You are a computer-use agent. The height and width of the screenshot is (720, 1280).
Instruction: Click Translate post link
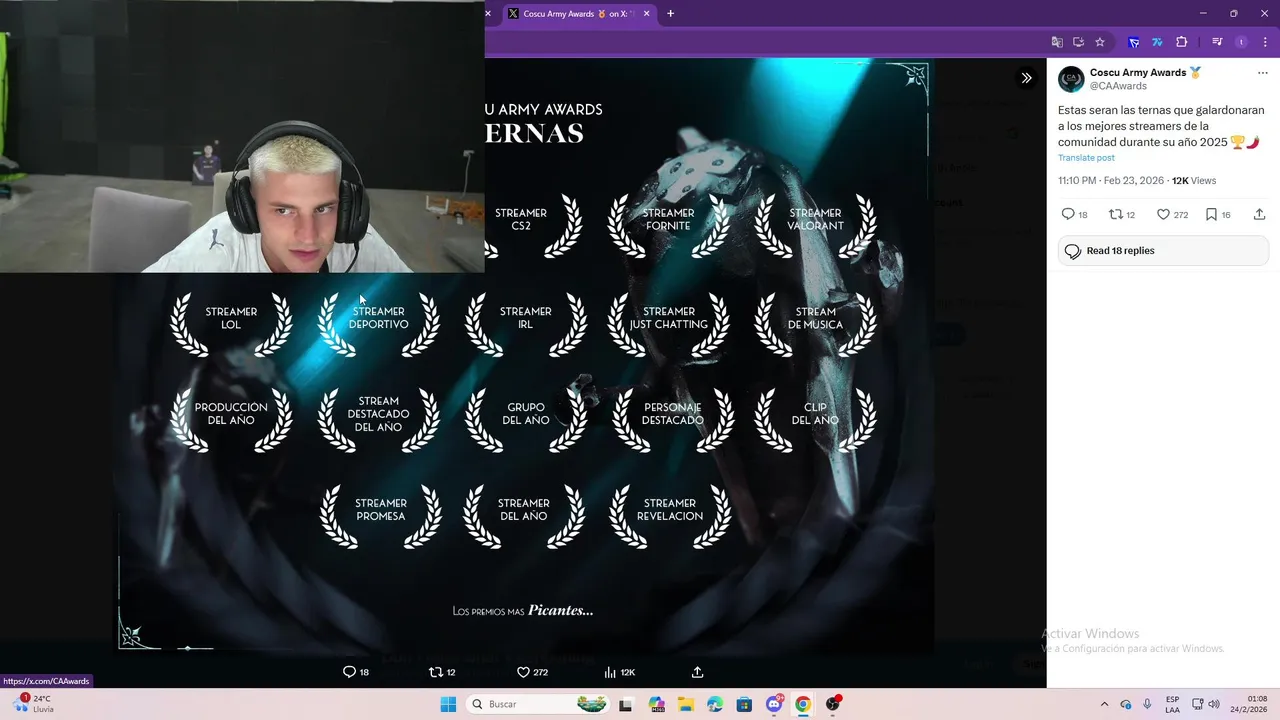click(x=1086, y=158)
